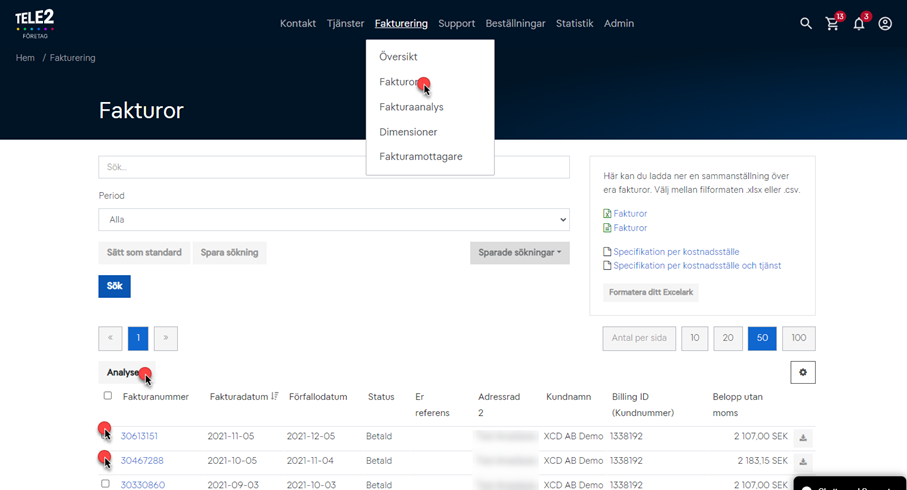
Task: Click the blue Sök button
Action: tap(115, 286)
